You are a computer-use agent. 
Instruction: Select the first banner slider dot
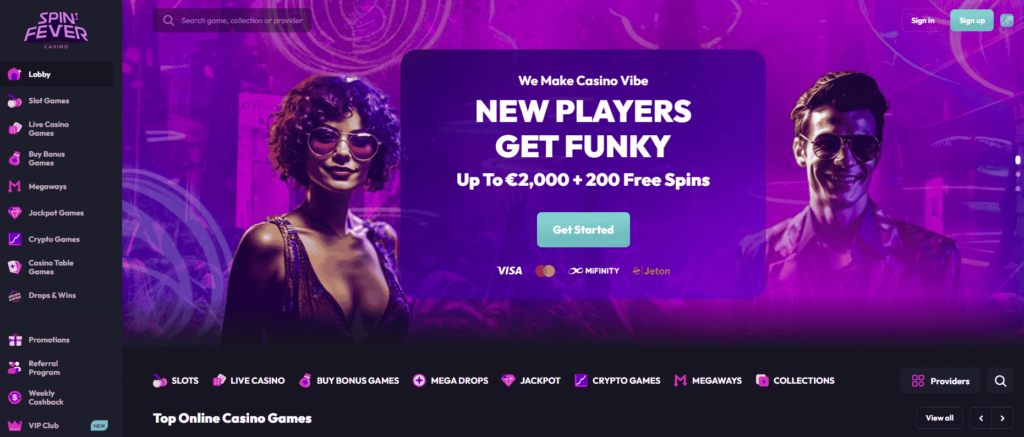point(1017,159)
